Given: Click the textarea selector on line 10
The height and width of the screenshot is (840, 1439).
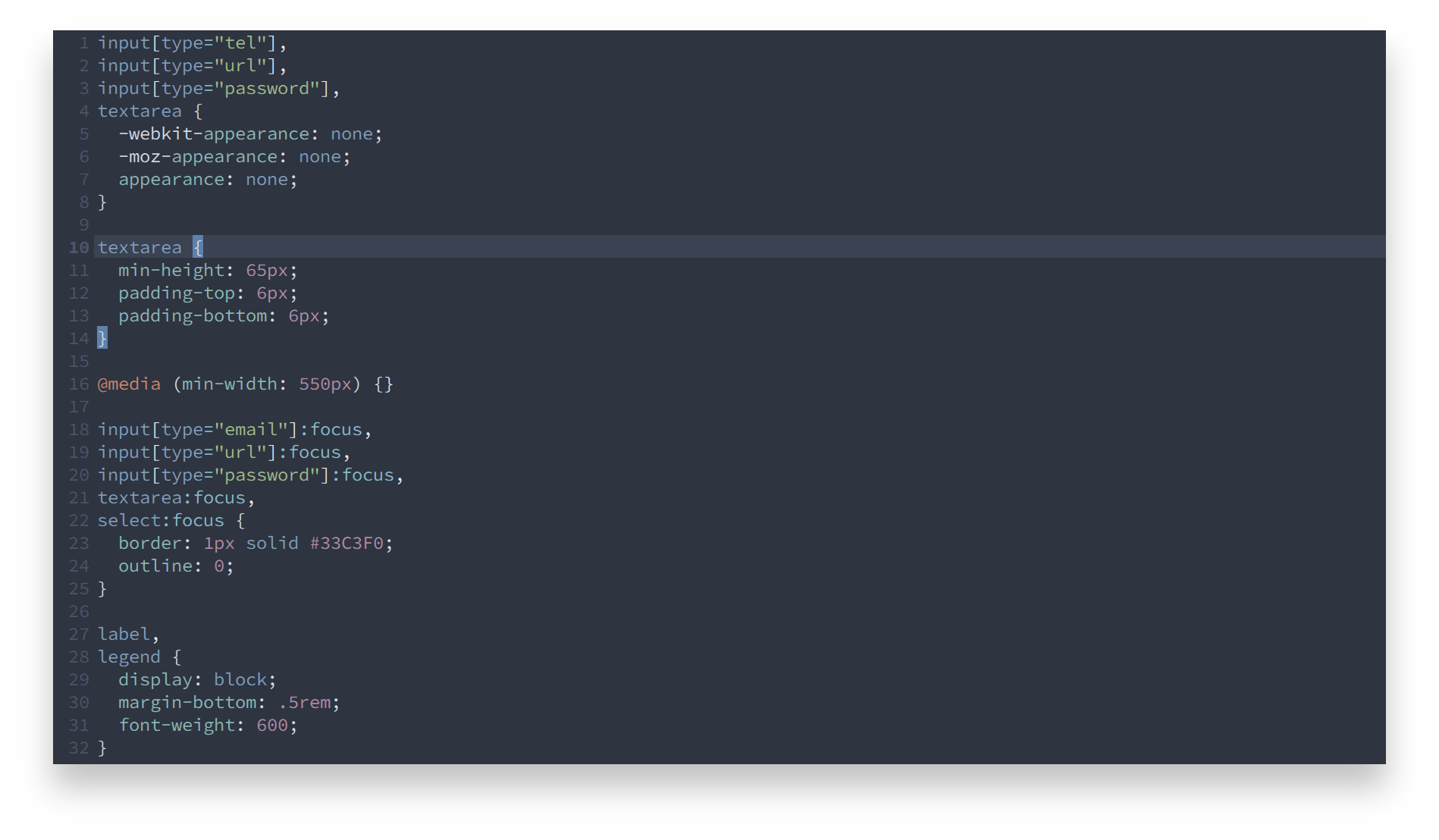Looking at the screenshot, I should pyautogui.click(x=140, y=248).
